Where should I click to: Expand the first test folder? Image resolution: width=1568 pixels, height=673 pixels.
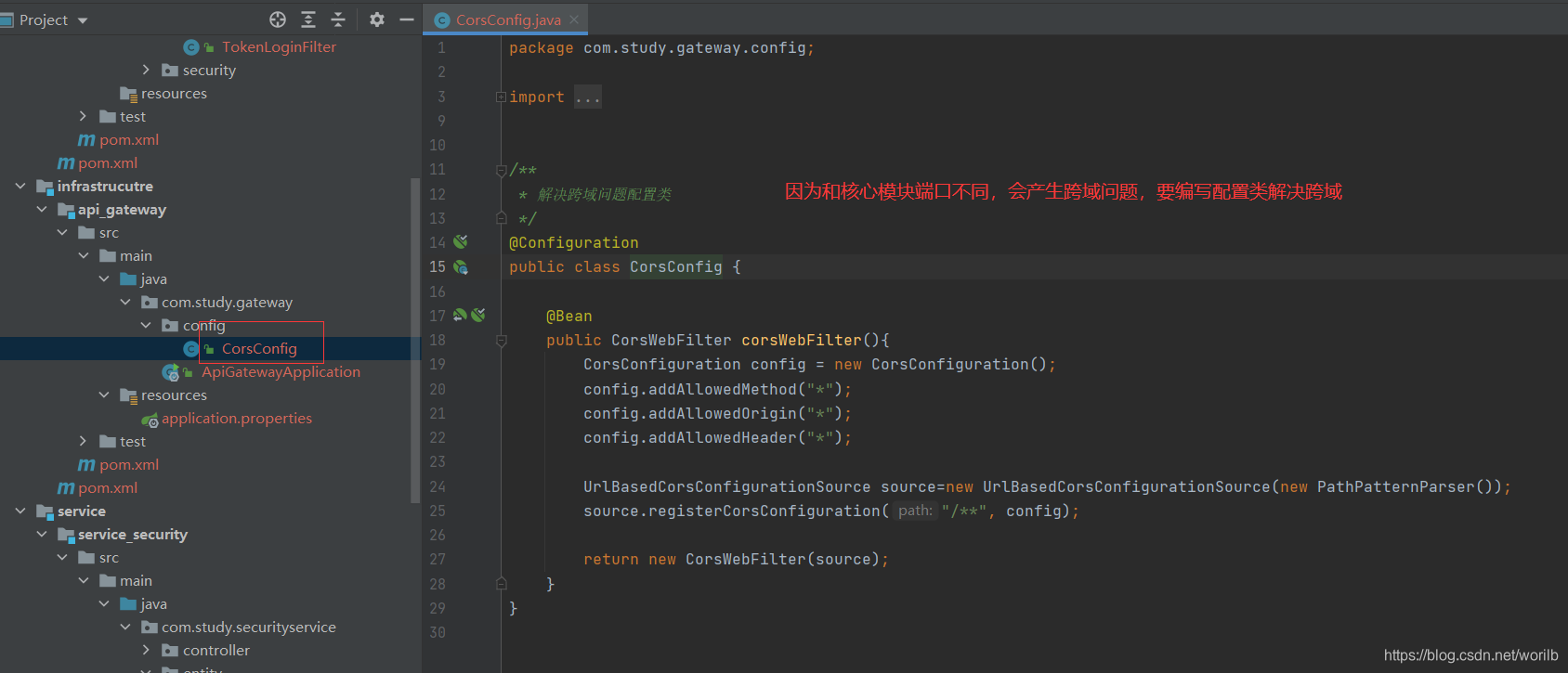coord(83,116)
